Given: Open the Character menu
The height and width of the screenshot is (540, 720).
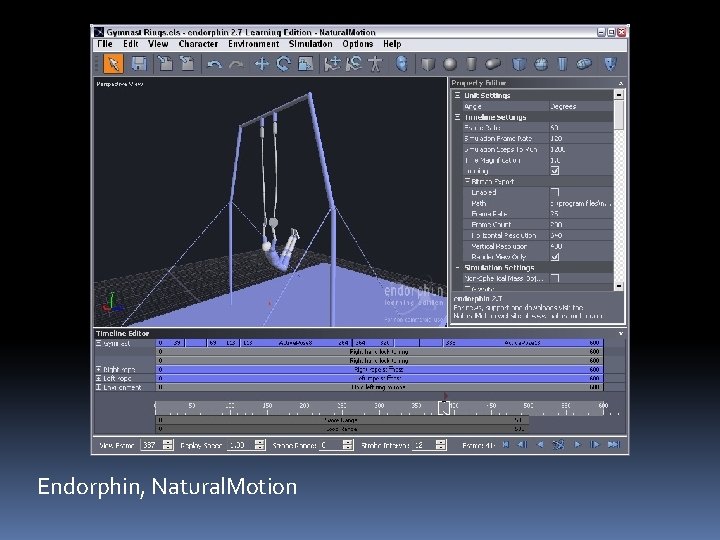Looking at the screenshot, I should point(198,44).
